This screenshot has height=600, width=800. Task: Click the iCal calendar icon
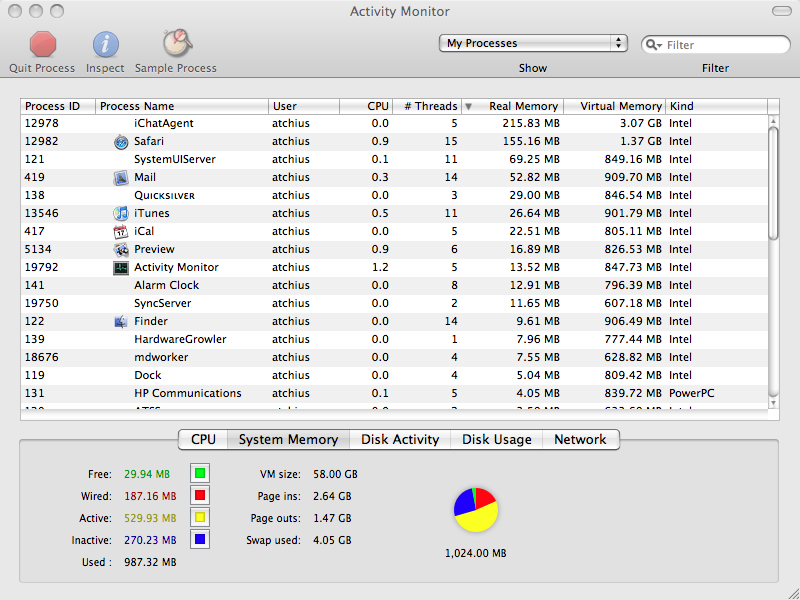click(120, 232)
